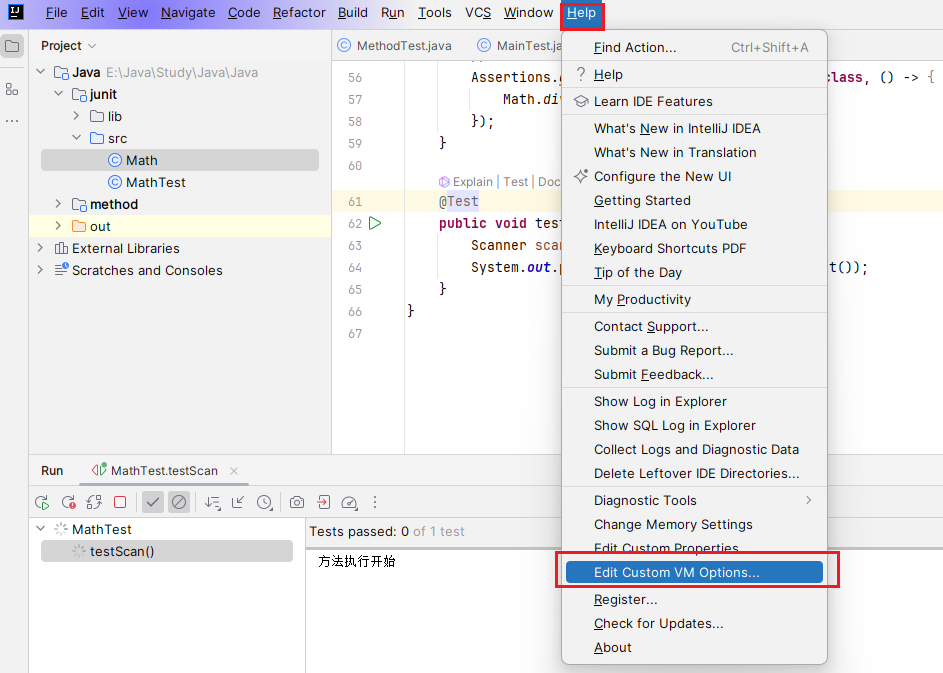Expand the method folder
The height and width of the screenshot is (673, 943).
pyautogui.click(x=57, y=203)
